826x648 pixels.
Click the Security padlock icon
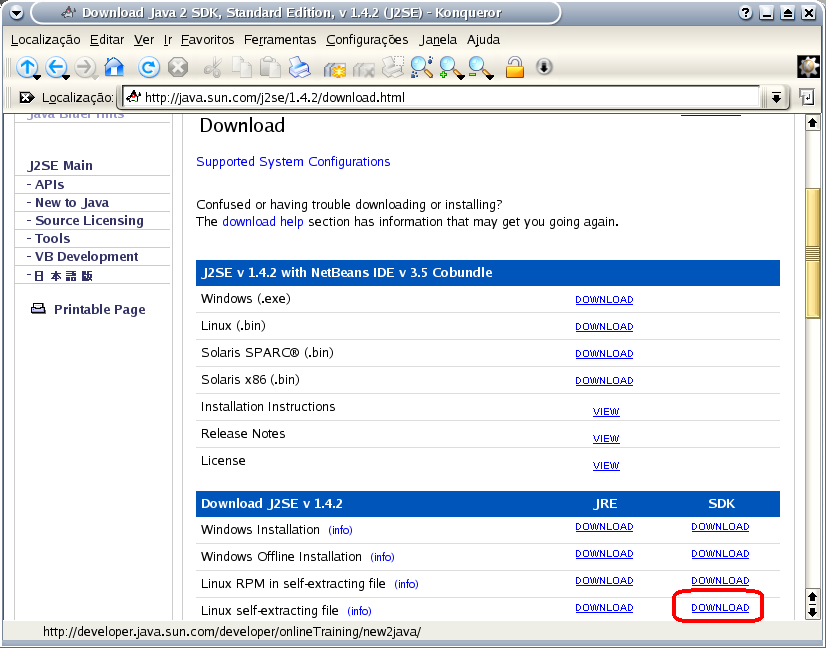(515, 67)
